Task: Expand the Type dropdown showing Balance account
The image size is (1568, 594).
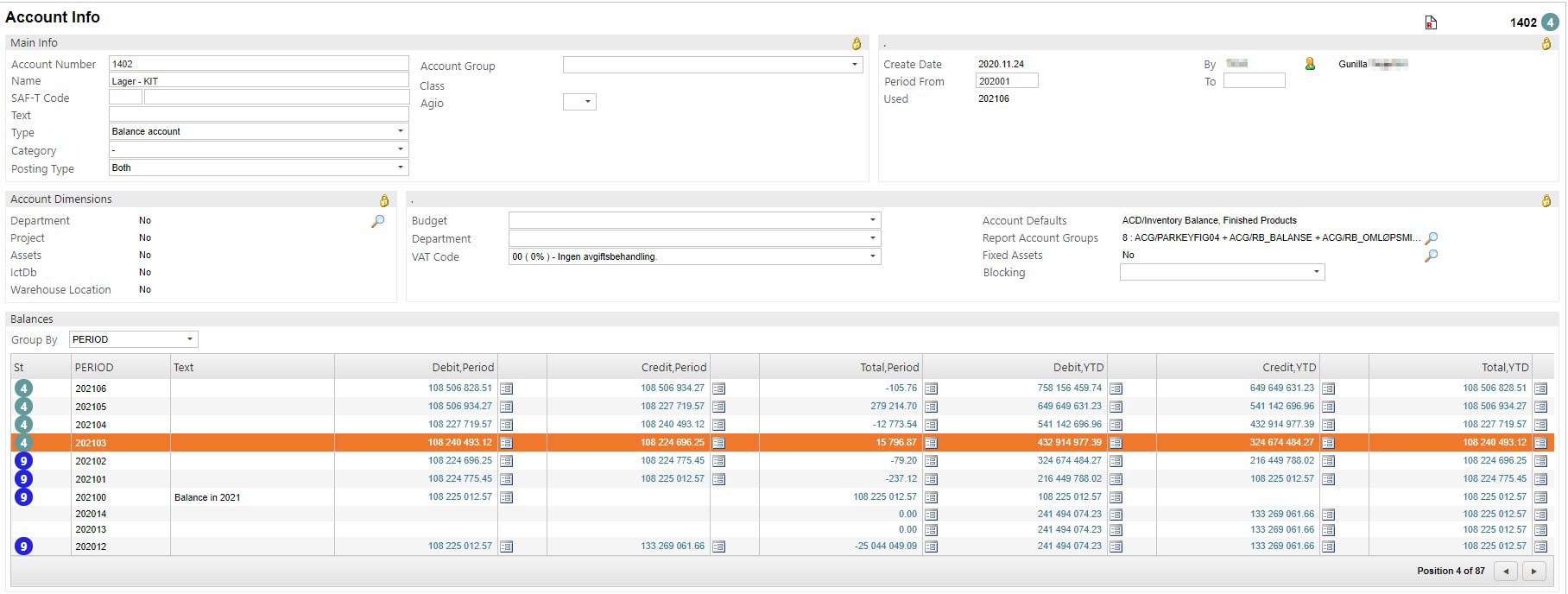Action: tap(400, 131)
